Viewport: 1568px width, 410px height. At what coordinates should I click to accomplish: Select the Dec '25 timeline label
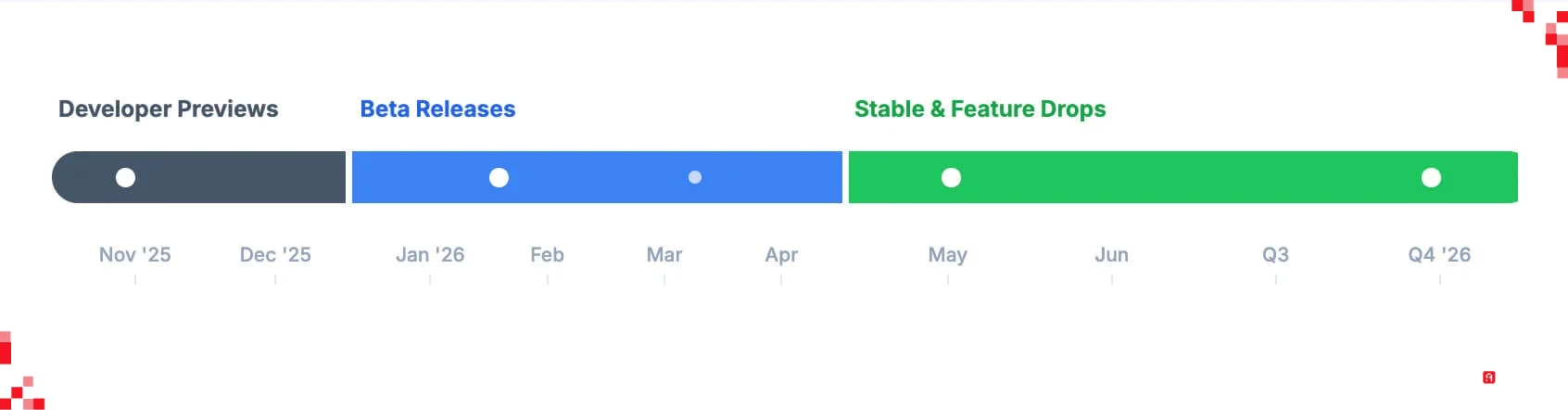click(275, 255)
